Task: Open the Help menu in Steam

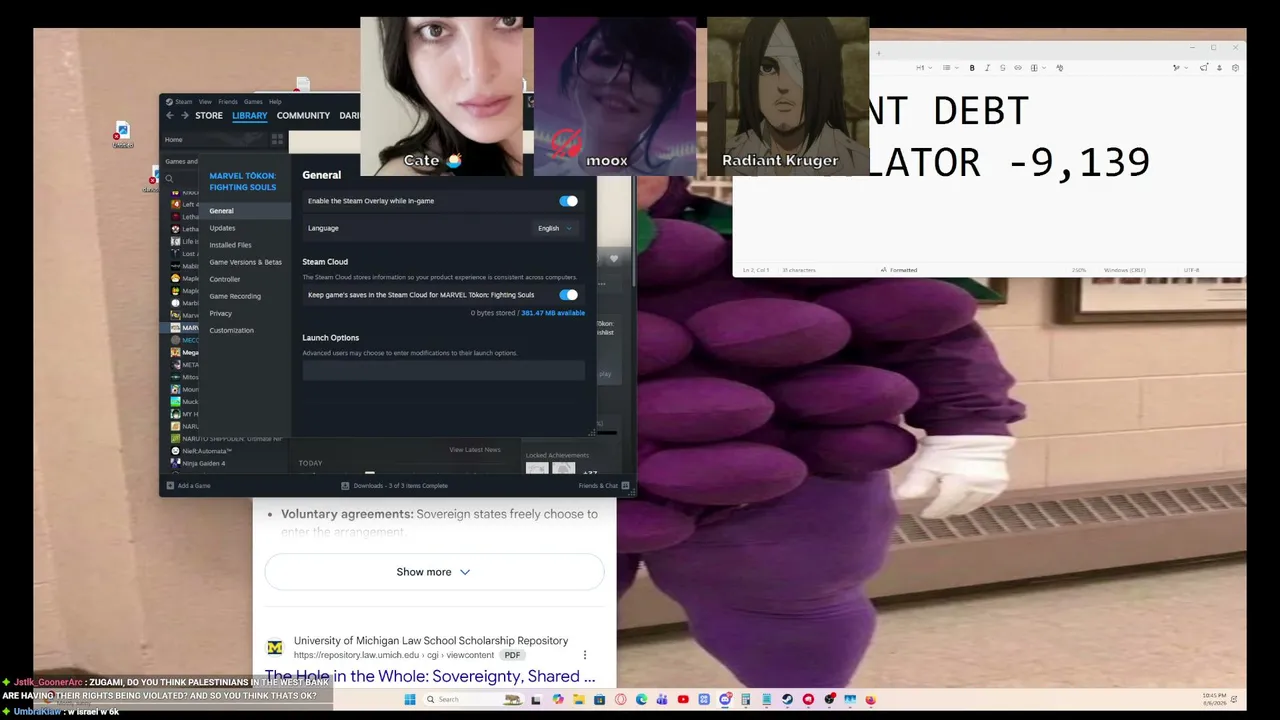Action: [275, 101]
